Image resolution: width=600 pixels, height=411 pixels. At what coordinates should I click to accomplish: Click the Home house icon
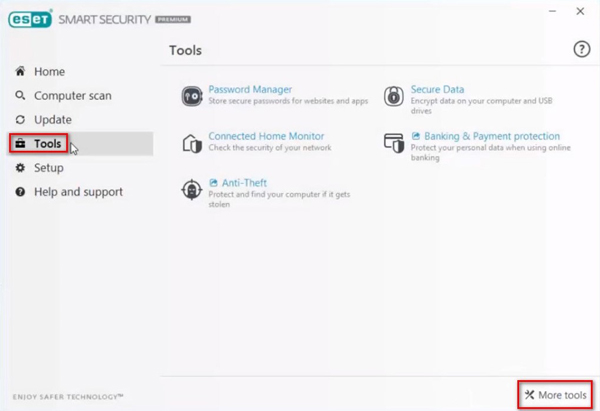point(20,71)
